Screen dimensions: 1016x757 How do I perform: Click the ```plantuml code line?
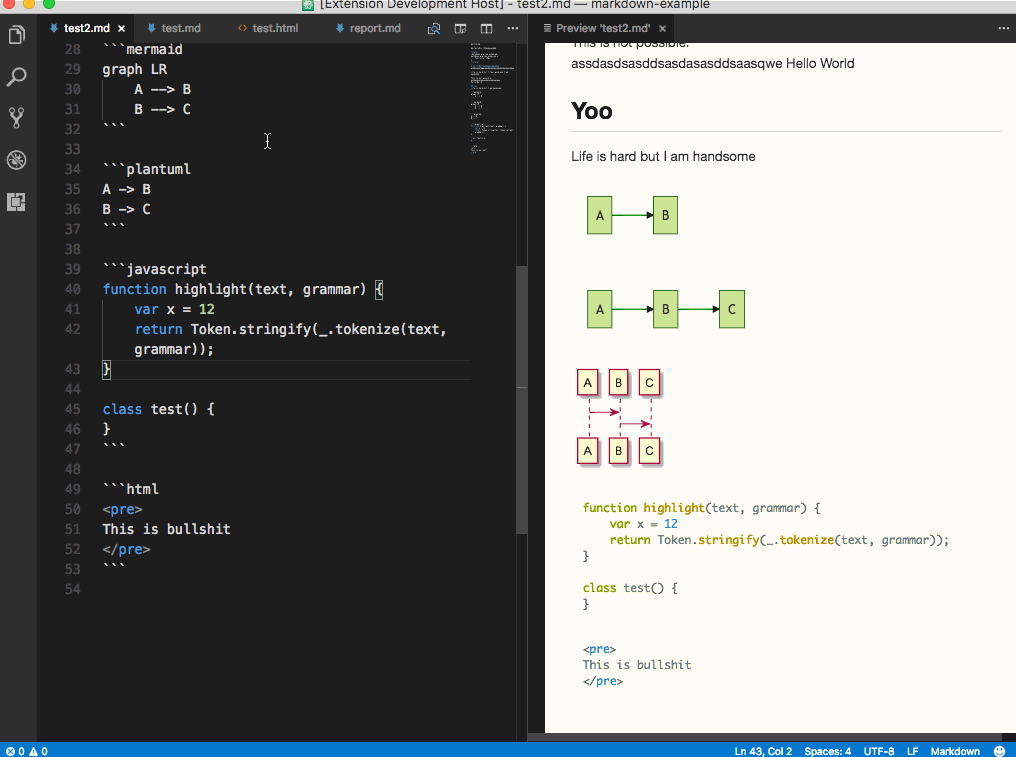point(146,169)
